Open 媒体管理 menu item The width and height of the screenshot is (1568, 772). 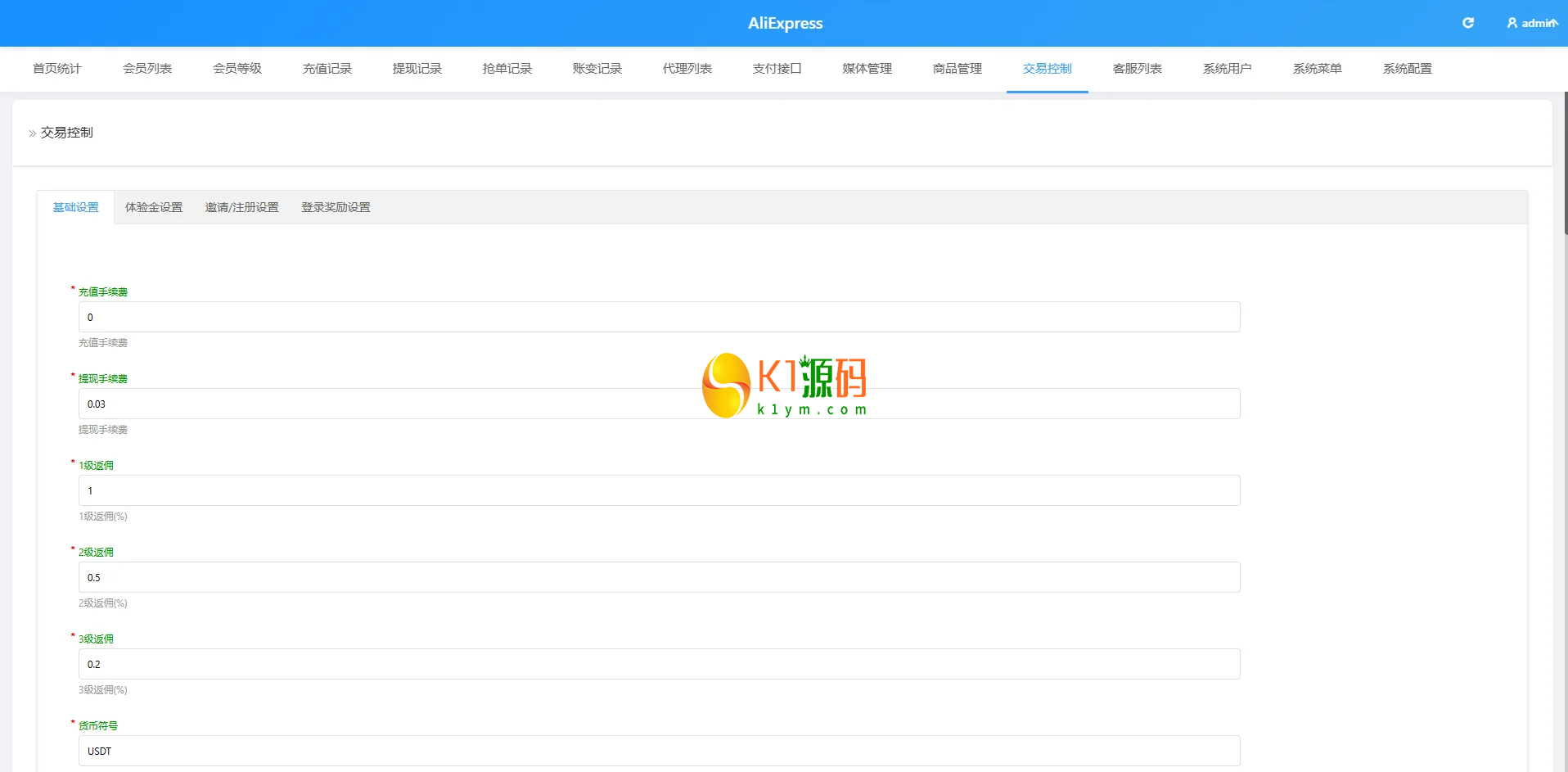coord(867,69)
